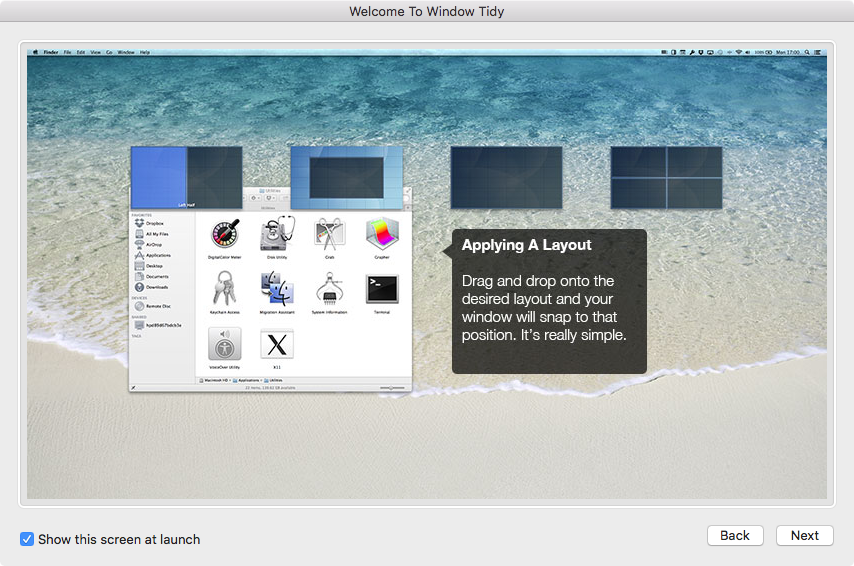Click Applications in the Finder path bar

(x=246, y=380)
